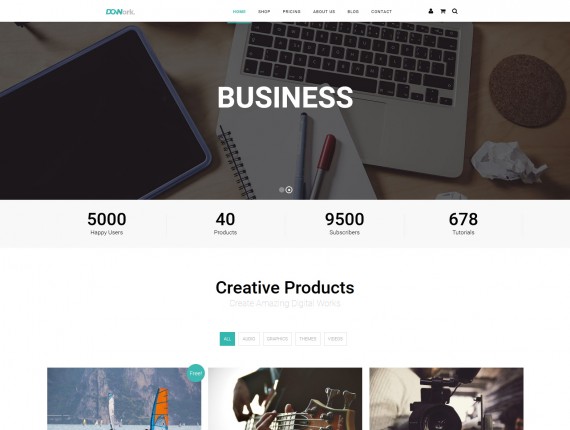Open the user account icon
Screen dimensions: 570x430
pyautogui.click(x=431, y=11)
